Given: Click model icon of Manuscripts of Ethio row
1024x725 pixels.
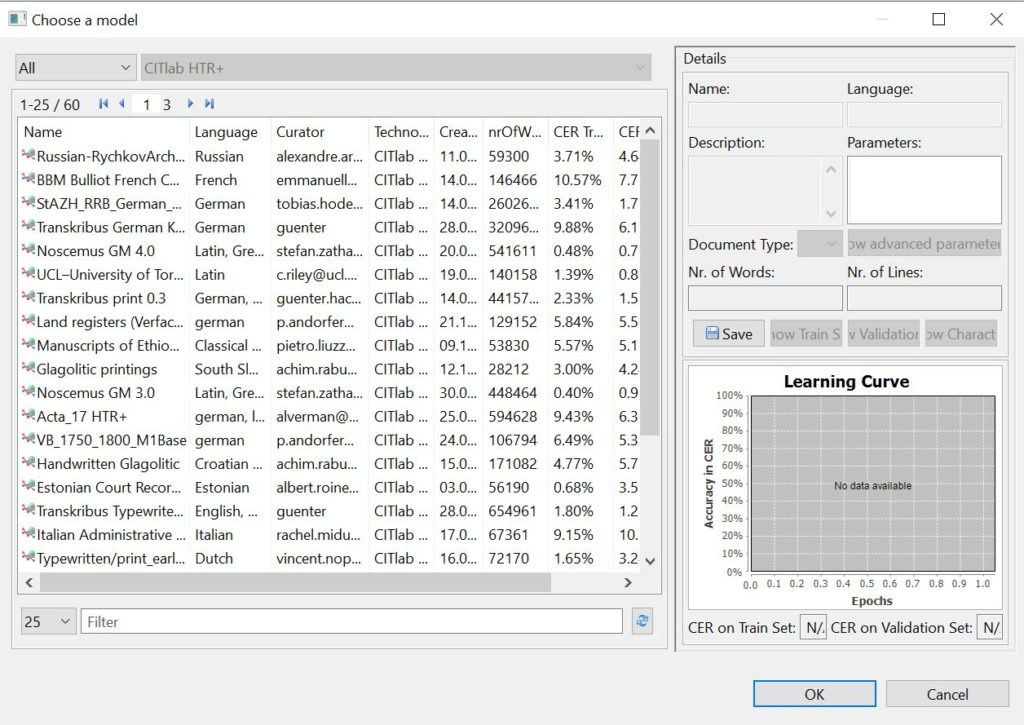Looking at the screenshot, I should pos(28,345).
